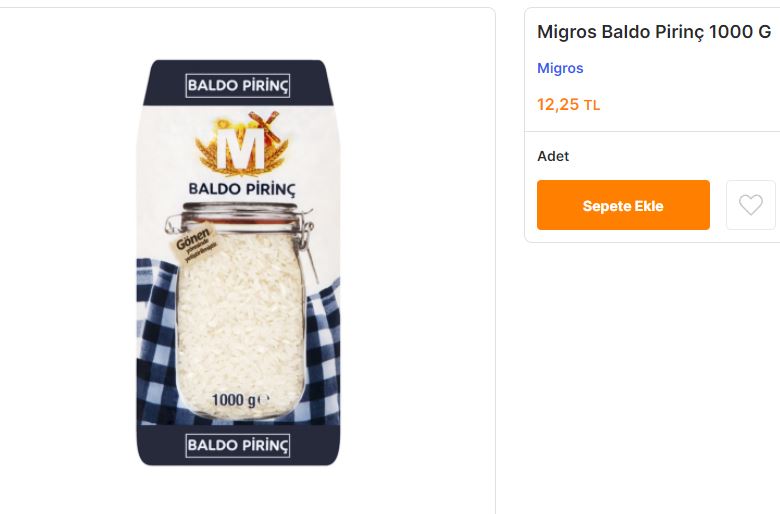Click the glass jar lid in image
This screenshot has height=514, width=780.
coord(241,212)
